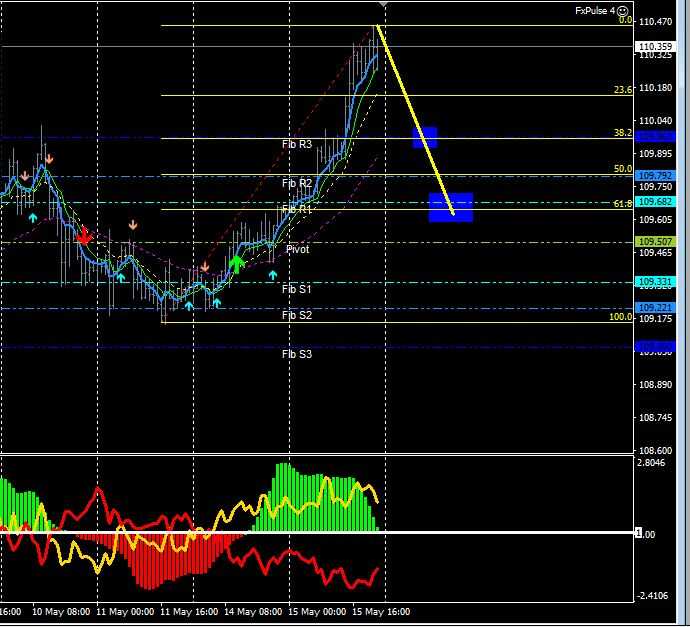The height and width of the screenshot is (627, 690).
Task: Click the 14 May 08:00 time label
Action: click(x=253, y=612)
